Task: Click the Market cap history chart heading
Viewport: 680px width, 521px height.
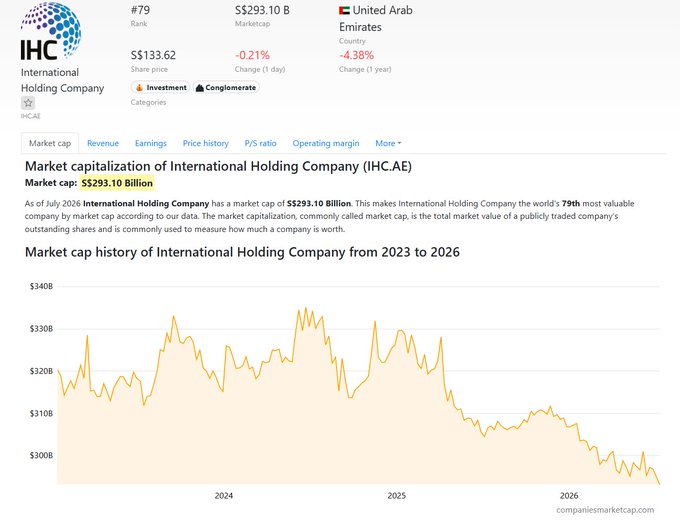Action: 242,252
